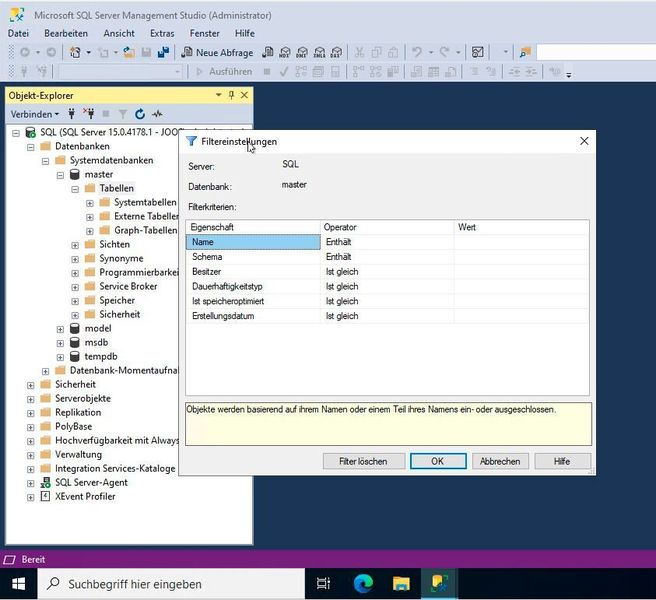Click the MDX query icon
656x600 pixels.
point(285,52)
